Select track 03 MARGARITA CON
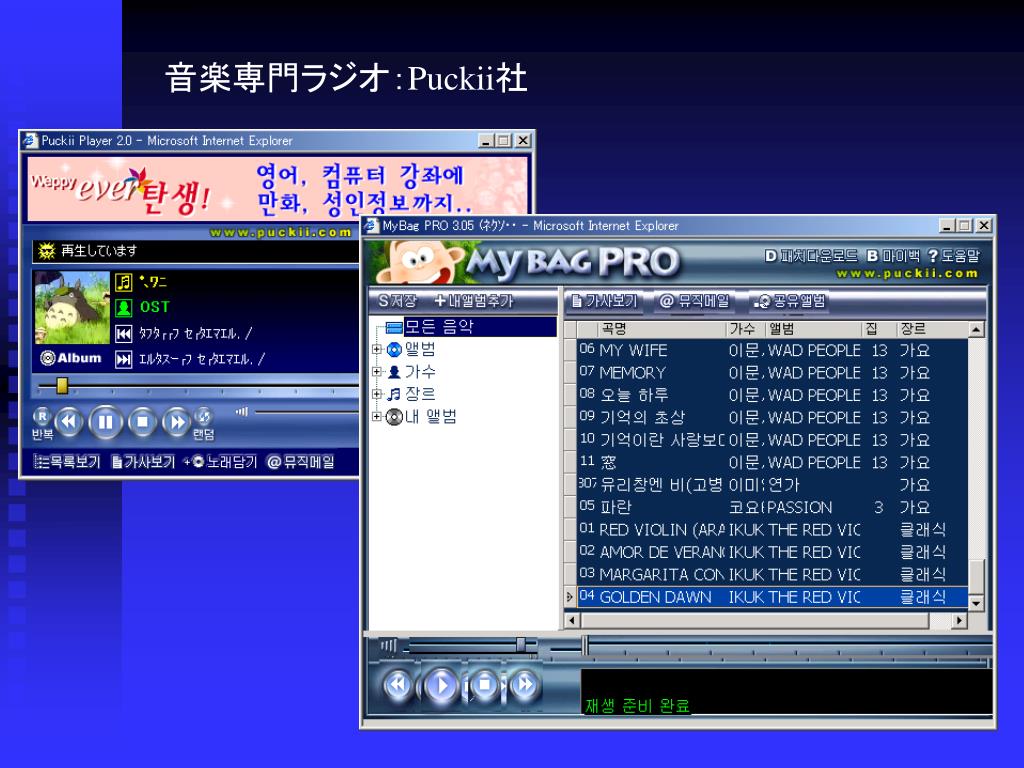The width and height of the screenshot is (1024, 768). point(772,574)
